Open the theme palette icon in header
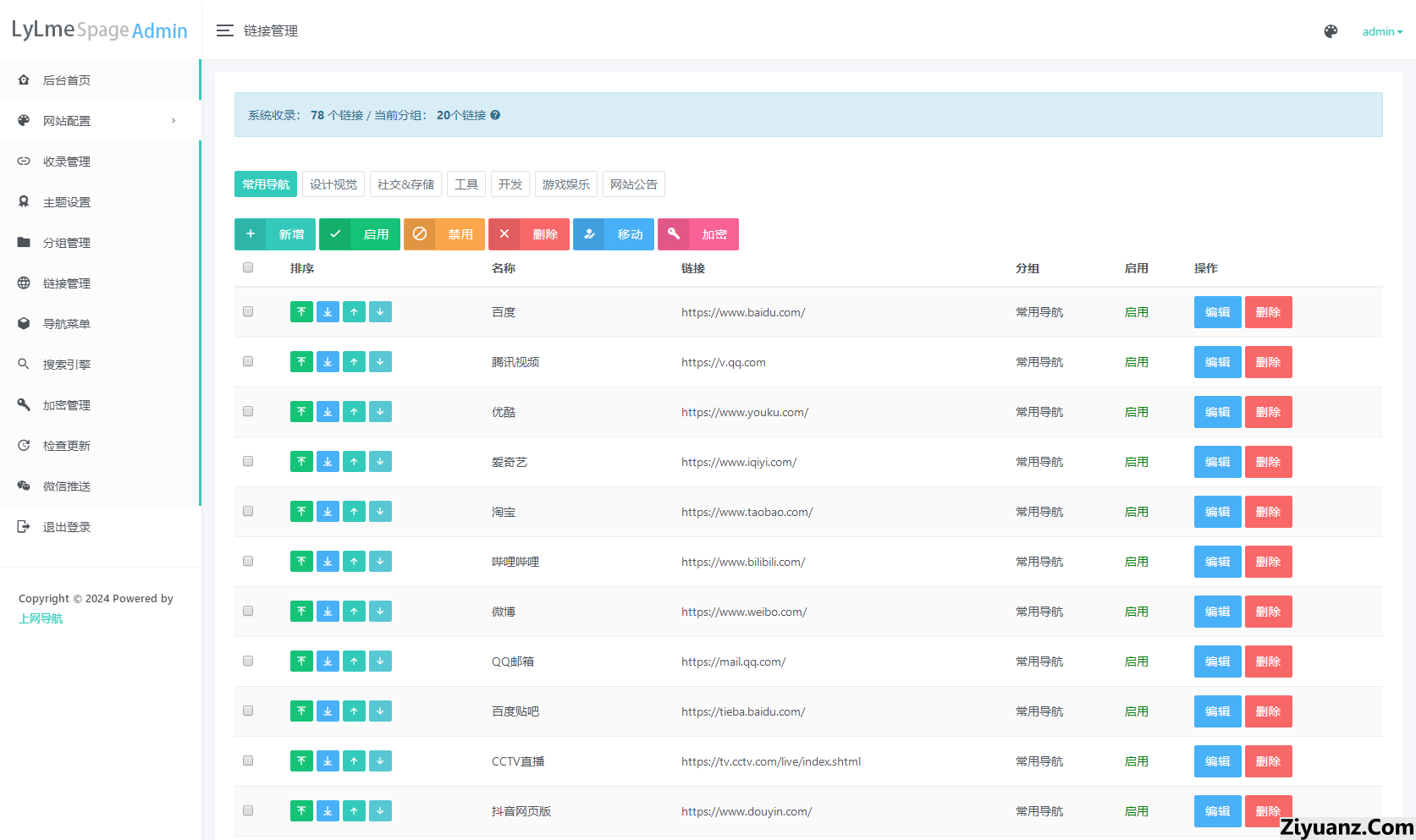The height and width of the screenshot is (840, 1416). coord(1331,31)
